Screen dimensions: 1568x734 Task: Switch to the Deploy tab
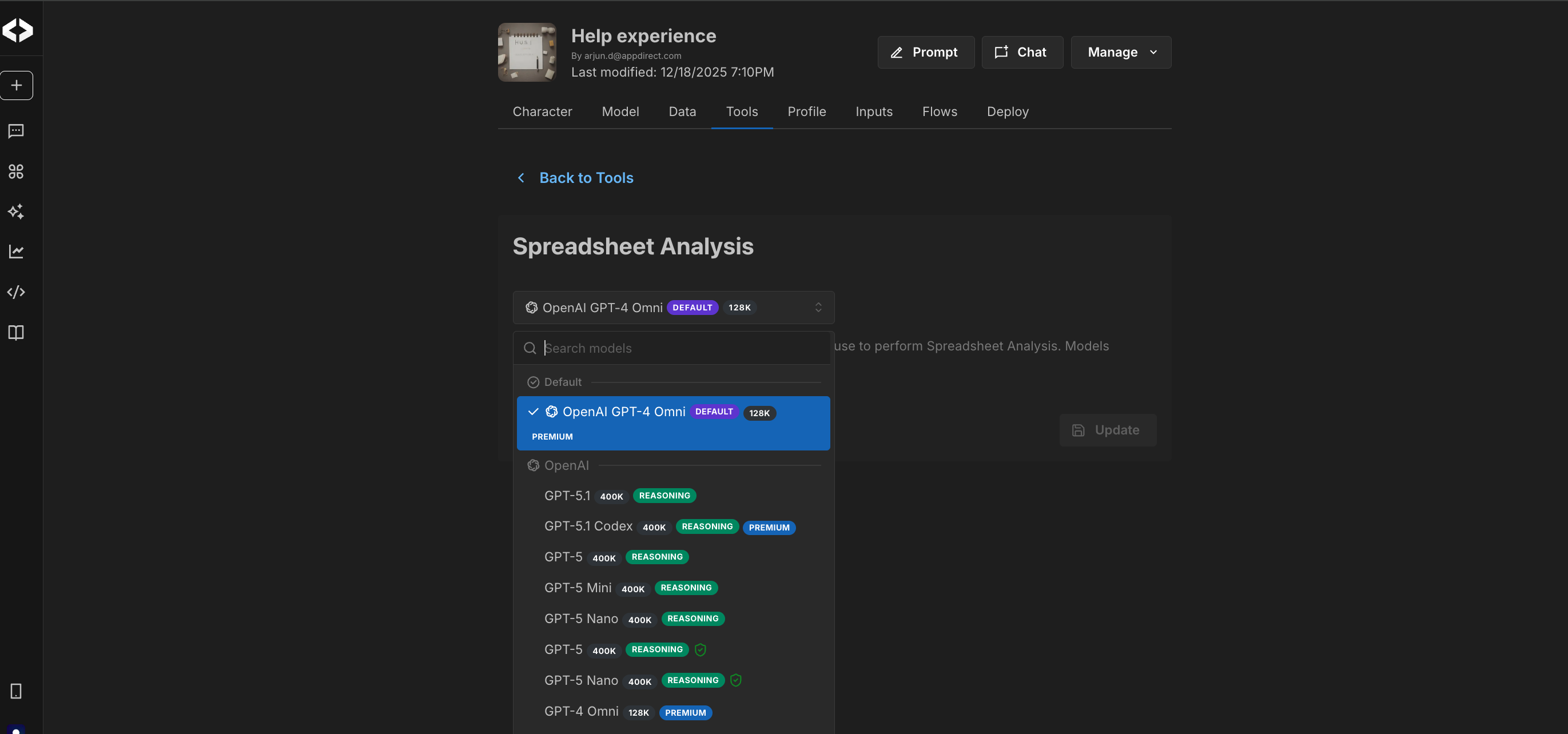click(1007, 111)
